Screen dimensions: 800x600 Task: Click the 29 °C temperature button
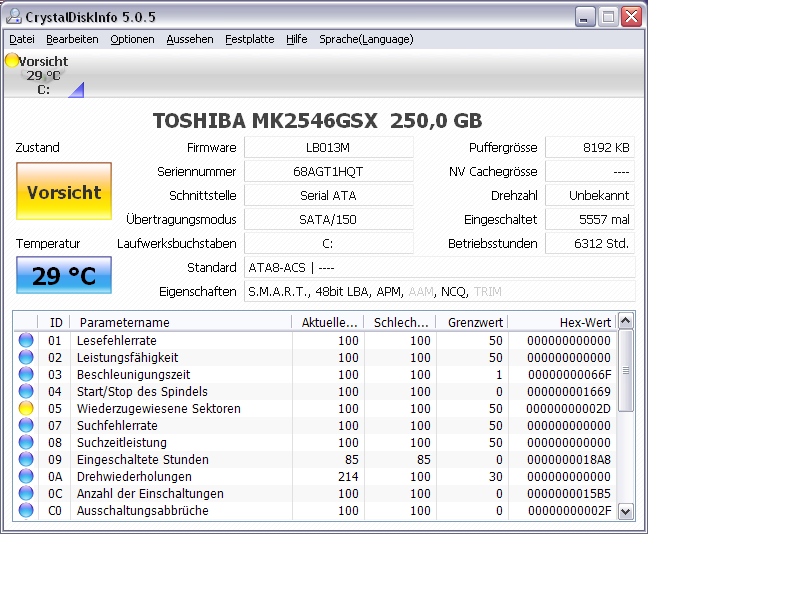pyautogui.click(x=64, y=276)
